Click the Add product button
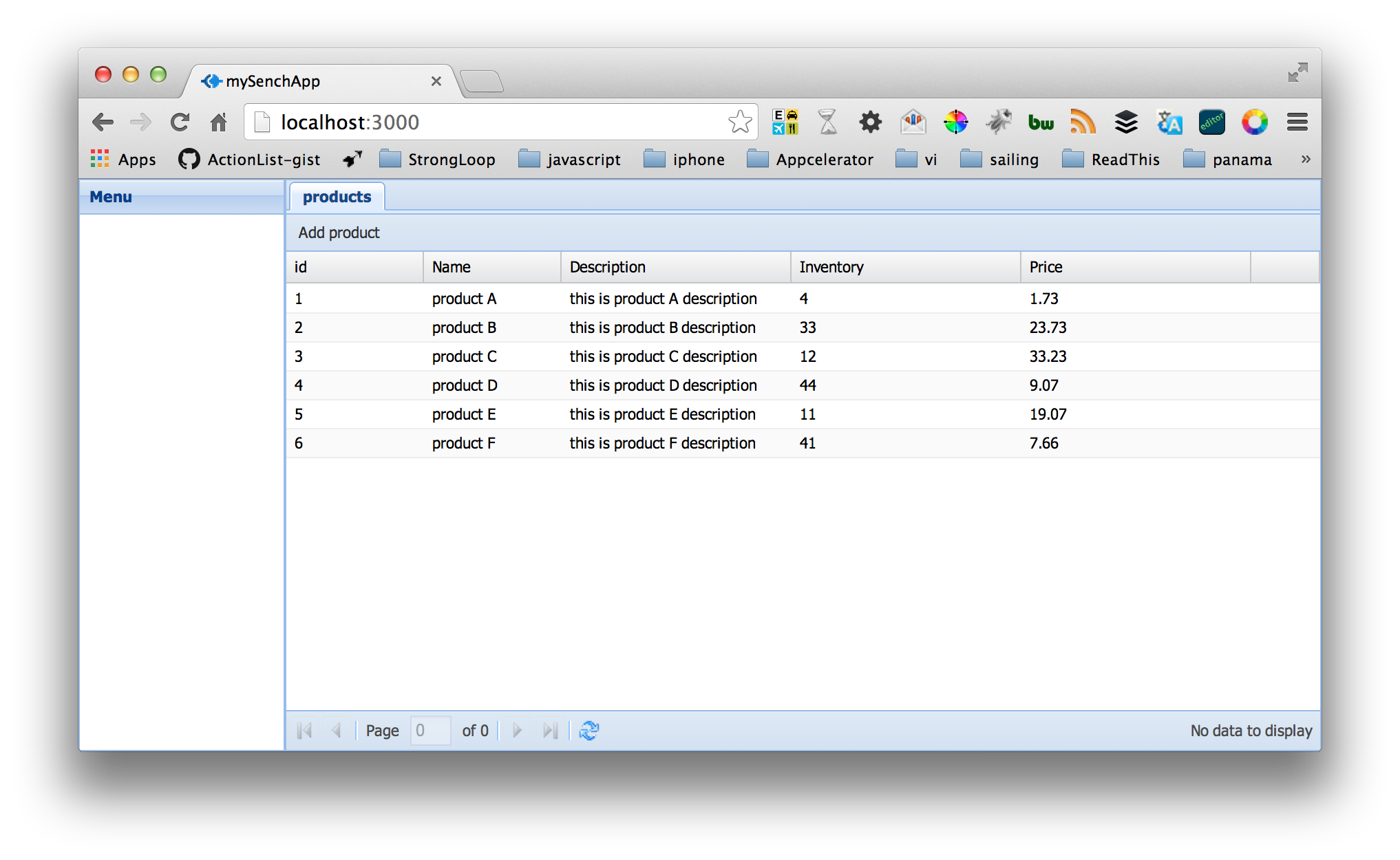Image resolution: width=1400 pixels, height=860 pixels. click(339, 233)
